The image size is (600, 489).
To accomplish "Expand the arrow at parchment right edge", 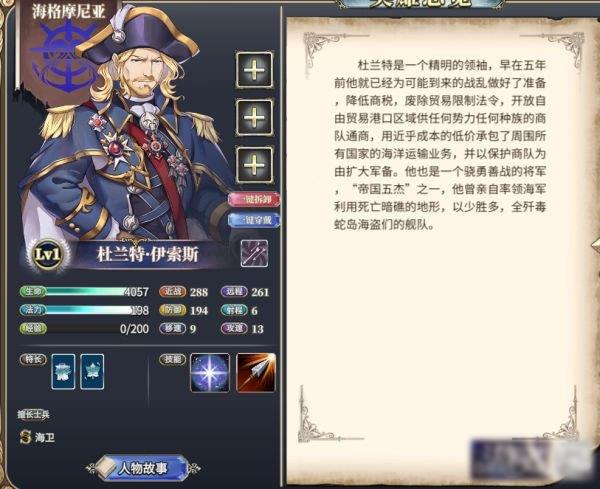I will [595, 245].
